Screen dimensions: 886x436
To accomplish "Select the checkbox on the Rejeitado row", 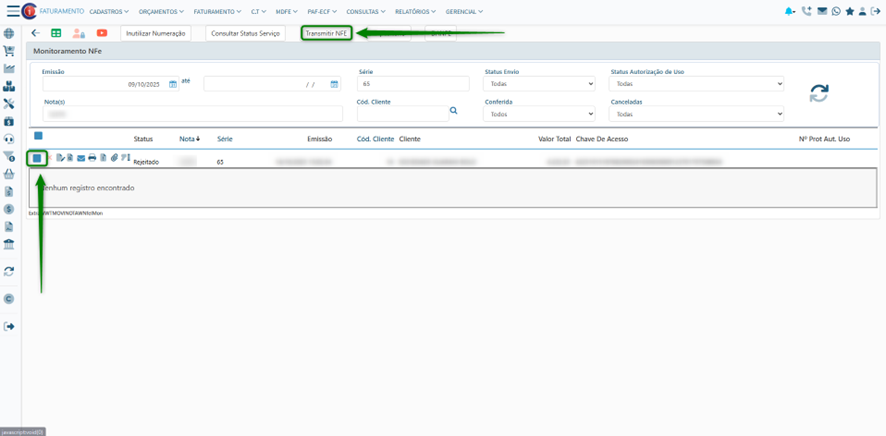I will [x=37, y=158].
